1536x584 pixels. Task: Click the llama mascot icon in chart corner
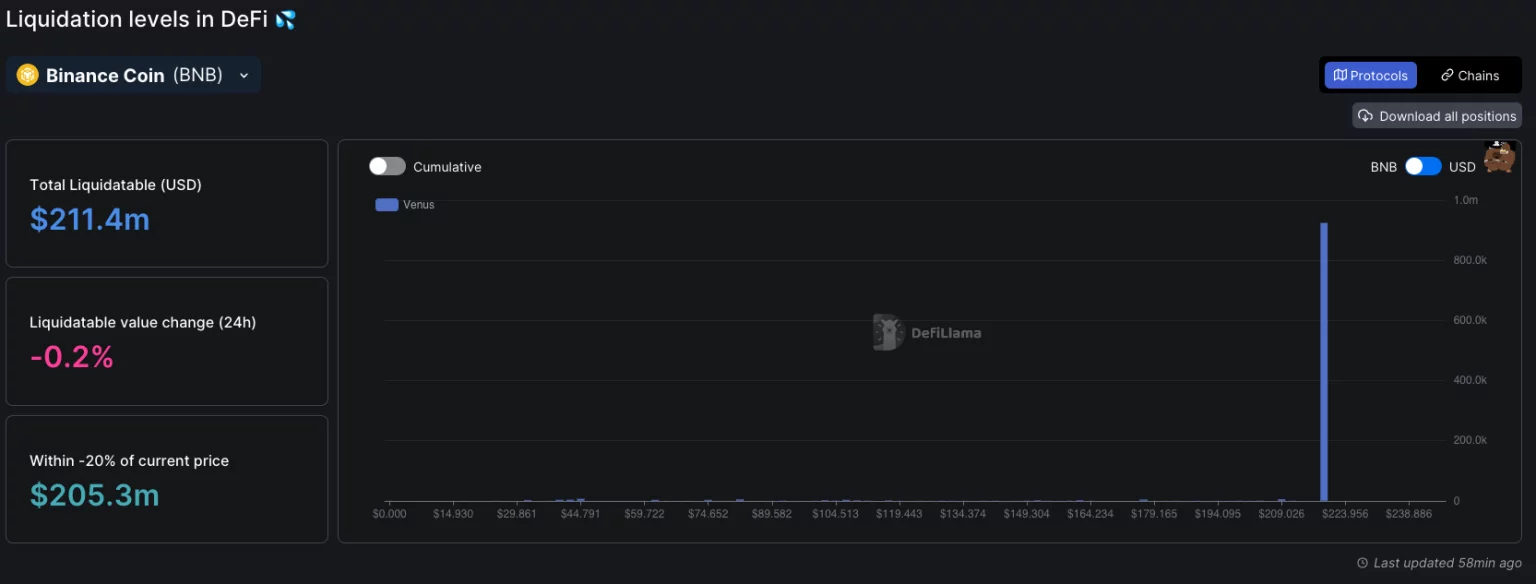(x=1499, y=157)
